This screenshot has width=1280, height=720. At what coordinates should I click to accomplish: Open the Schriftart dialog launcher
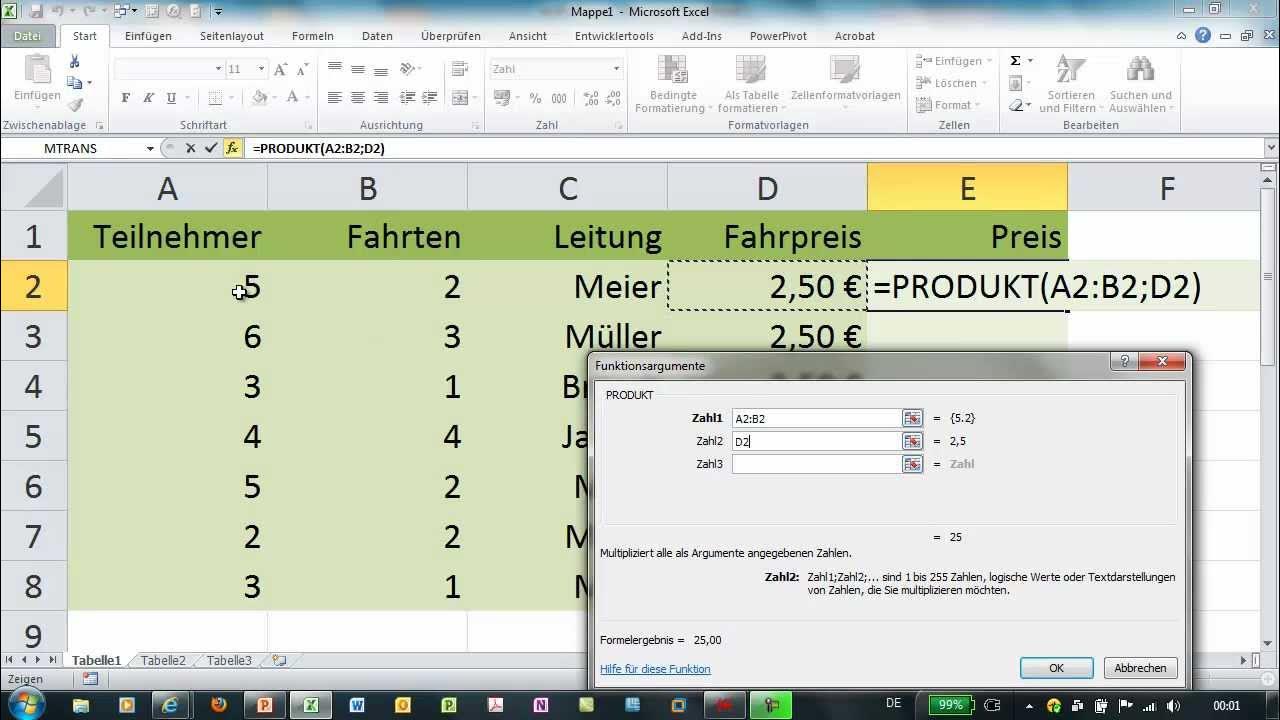310,126
